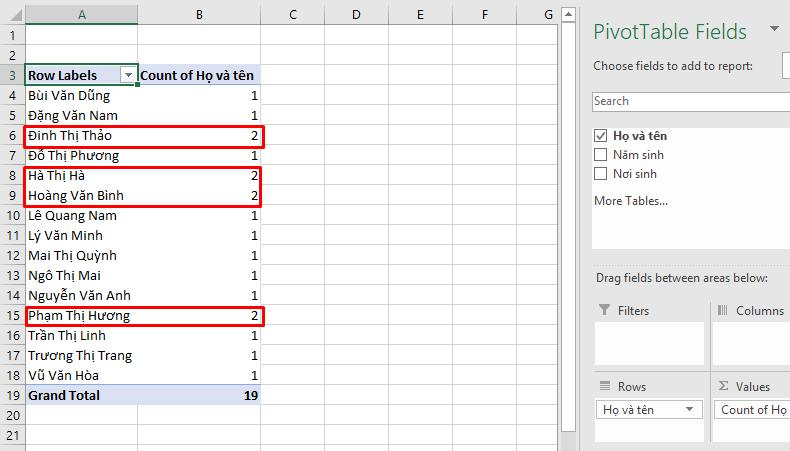Click the Values sigma icon
This screenshot has width=790, height=451.
click(x=723, y=386)
